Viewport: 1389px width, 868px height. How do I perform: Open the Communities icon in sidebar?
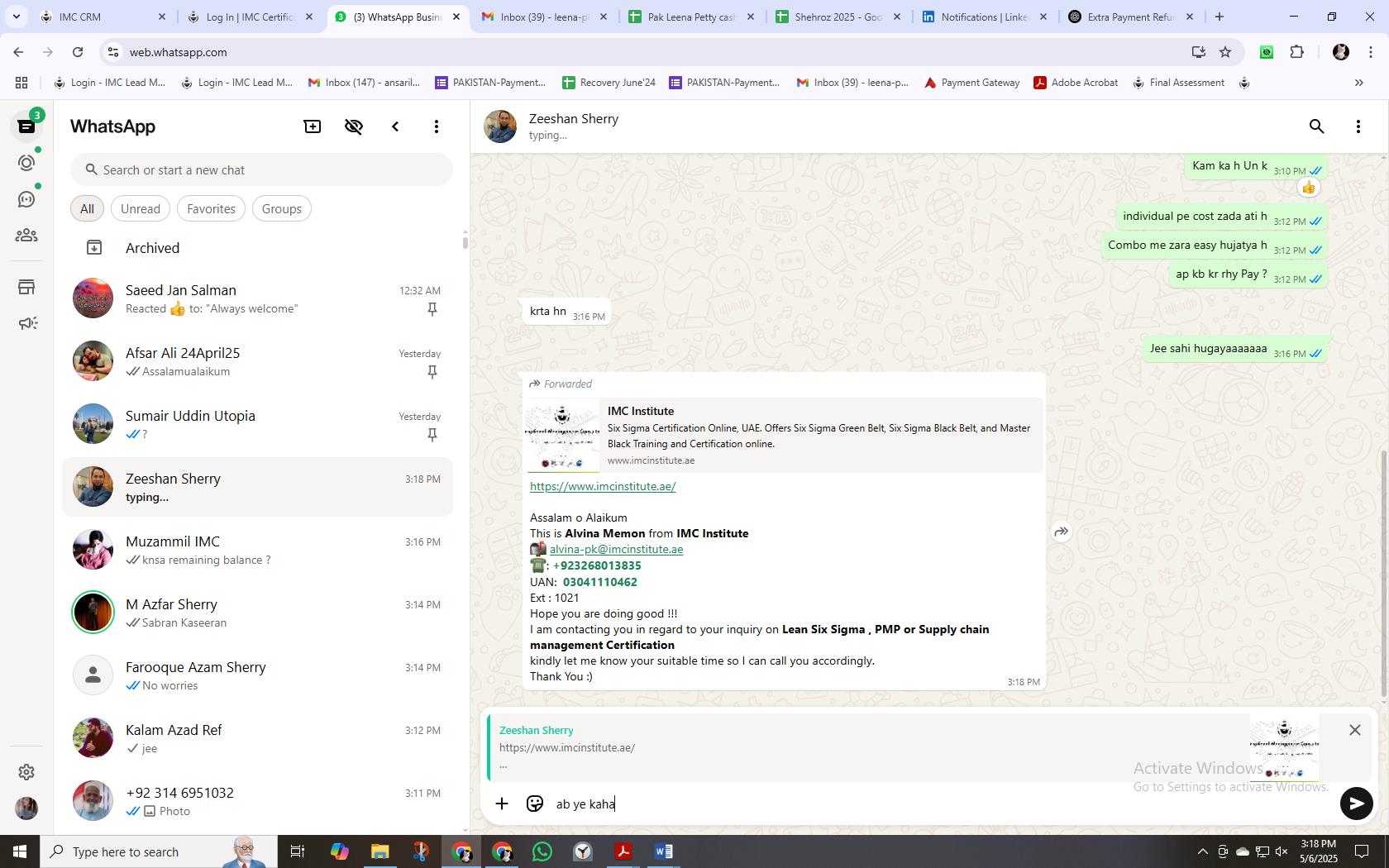26,236
